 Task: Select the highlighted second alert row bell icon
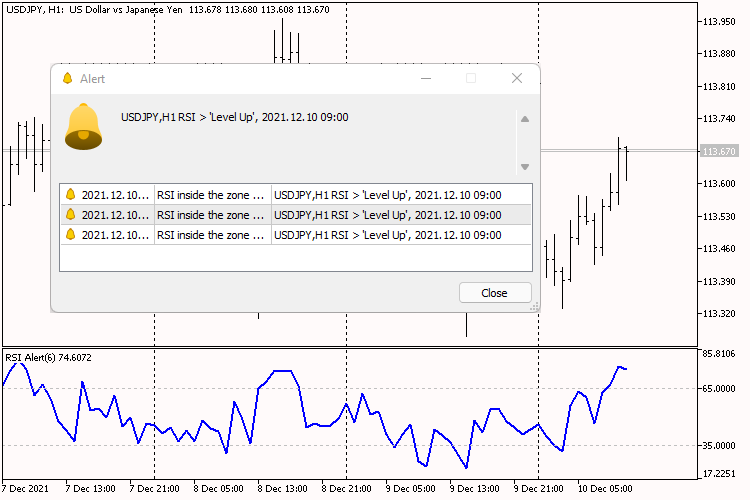coord(70,214)
